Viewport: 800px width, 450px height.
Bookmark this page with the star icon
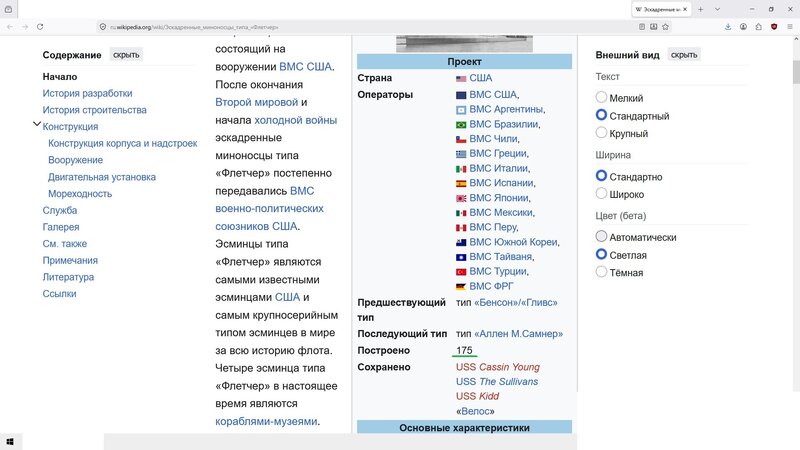pyautogui.click(x=665, y=27)
